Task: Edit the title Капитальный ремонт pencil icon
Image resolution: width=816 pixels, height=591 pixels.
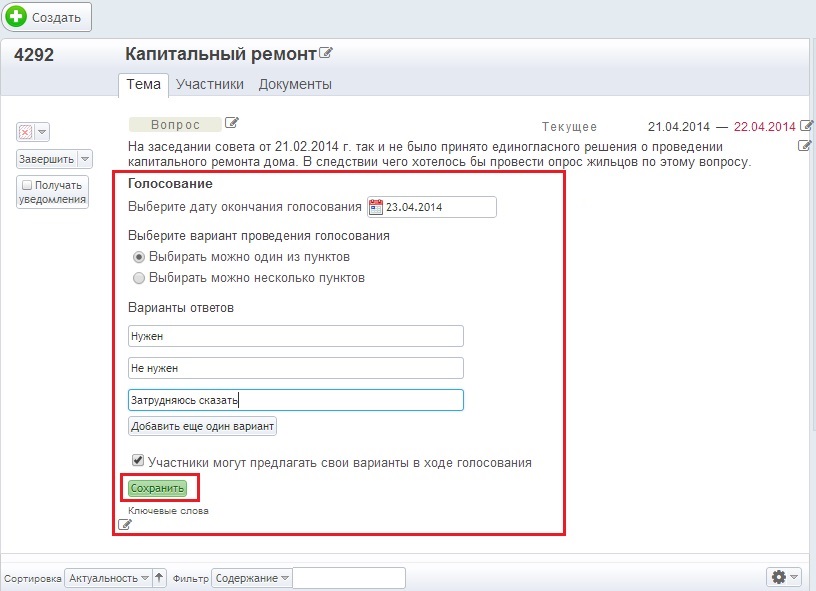Action: [x=326, y=53]
